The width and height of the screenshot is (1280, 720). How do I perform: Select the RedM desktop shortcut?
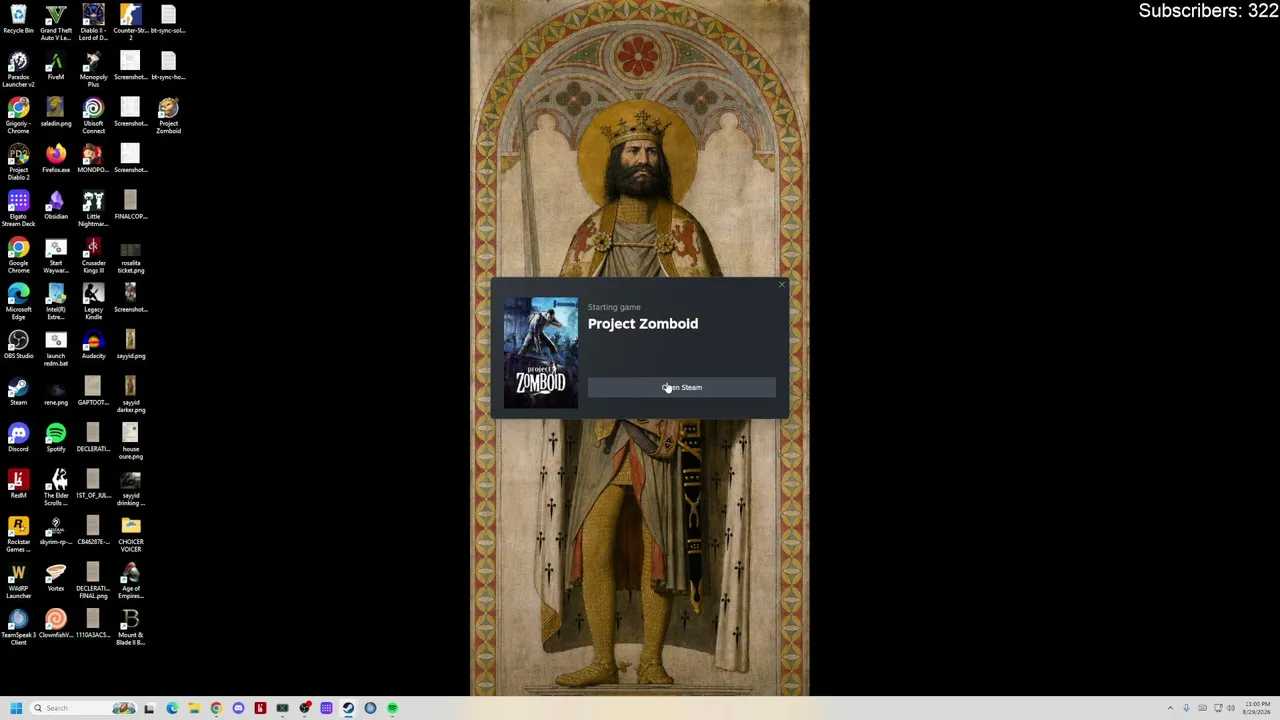coord(18,485)
